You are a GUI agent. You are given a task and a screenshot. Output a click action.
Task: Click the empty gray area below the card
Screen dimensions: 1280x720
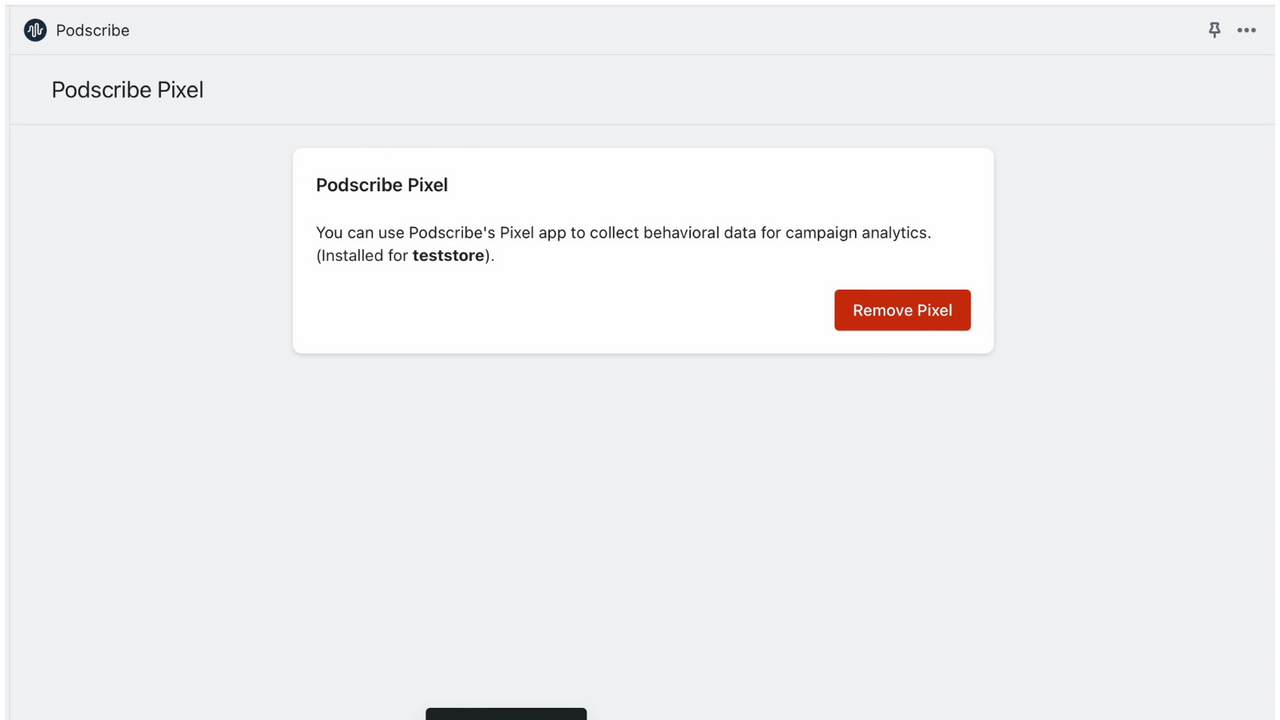tap(640, 520)
